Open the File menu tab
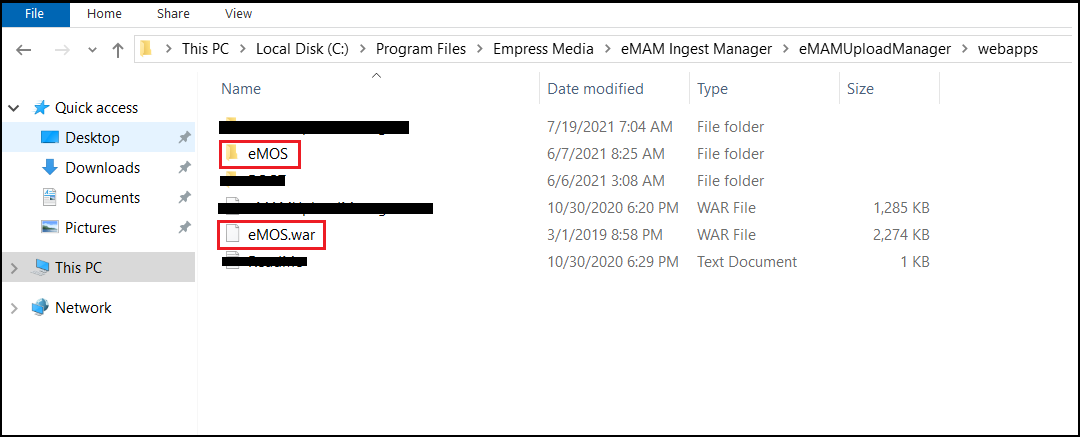The height and width of the screenshot is (437, 1080). click(x=34, y=13)
